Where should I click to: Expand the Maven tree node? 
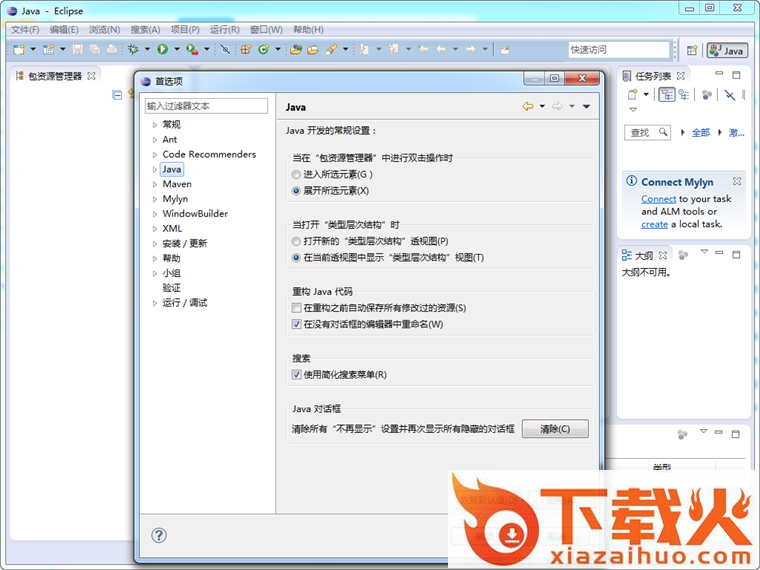point(155,185)
